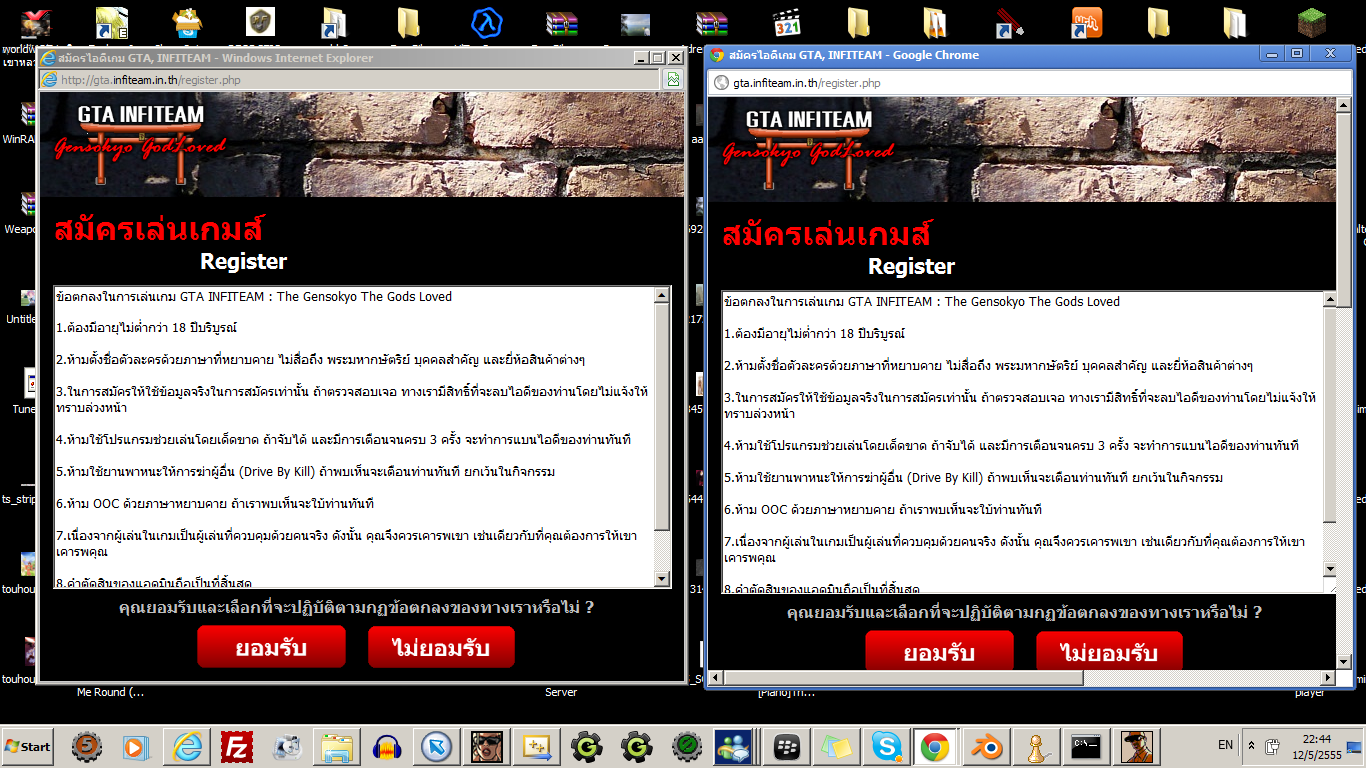
Task: Open Windows Media Player taskbar icon
Action: 137,746
